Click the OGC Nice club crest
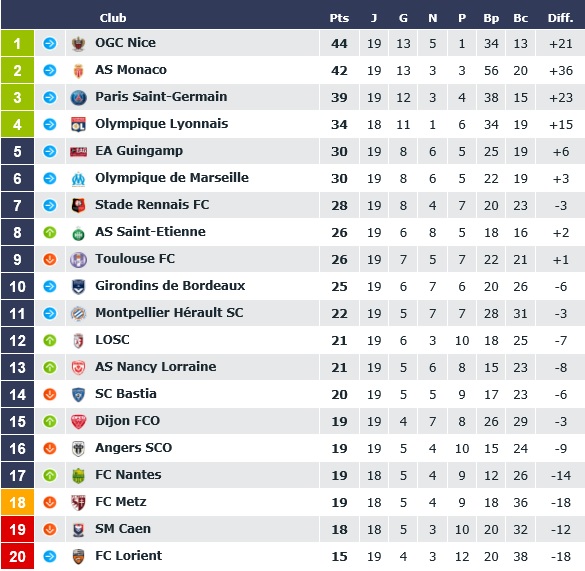The width and height of the screenshot is (585, 571). pos(78,44)
